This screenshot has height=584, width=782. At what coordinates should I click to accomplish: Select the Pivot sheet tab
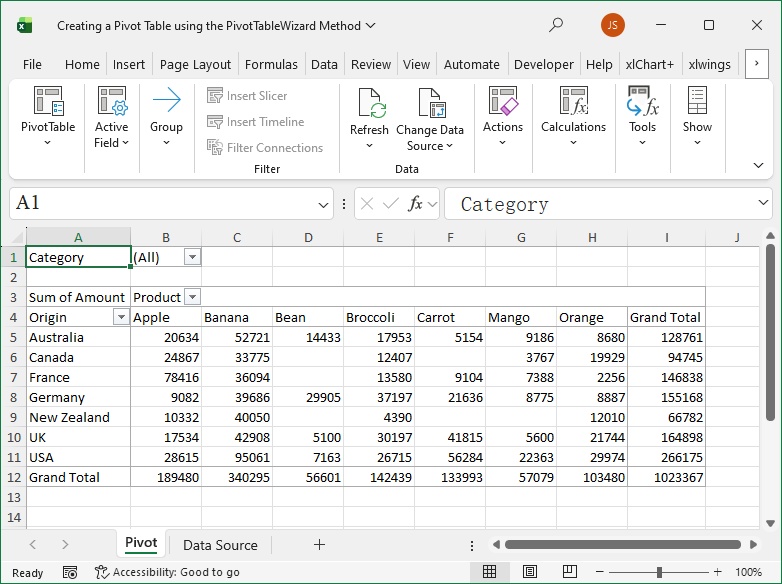coord(141,543)
